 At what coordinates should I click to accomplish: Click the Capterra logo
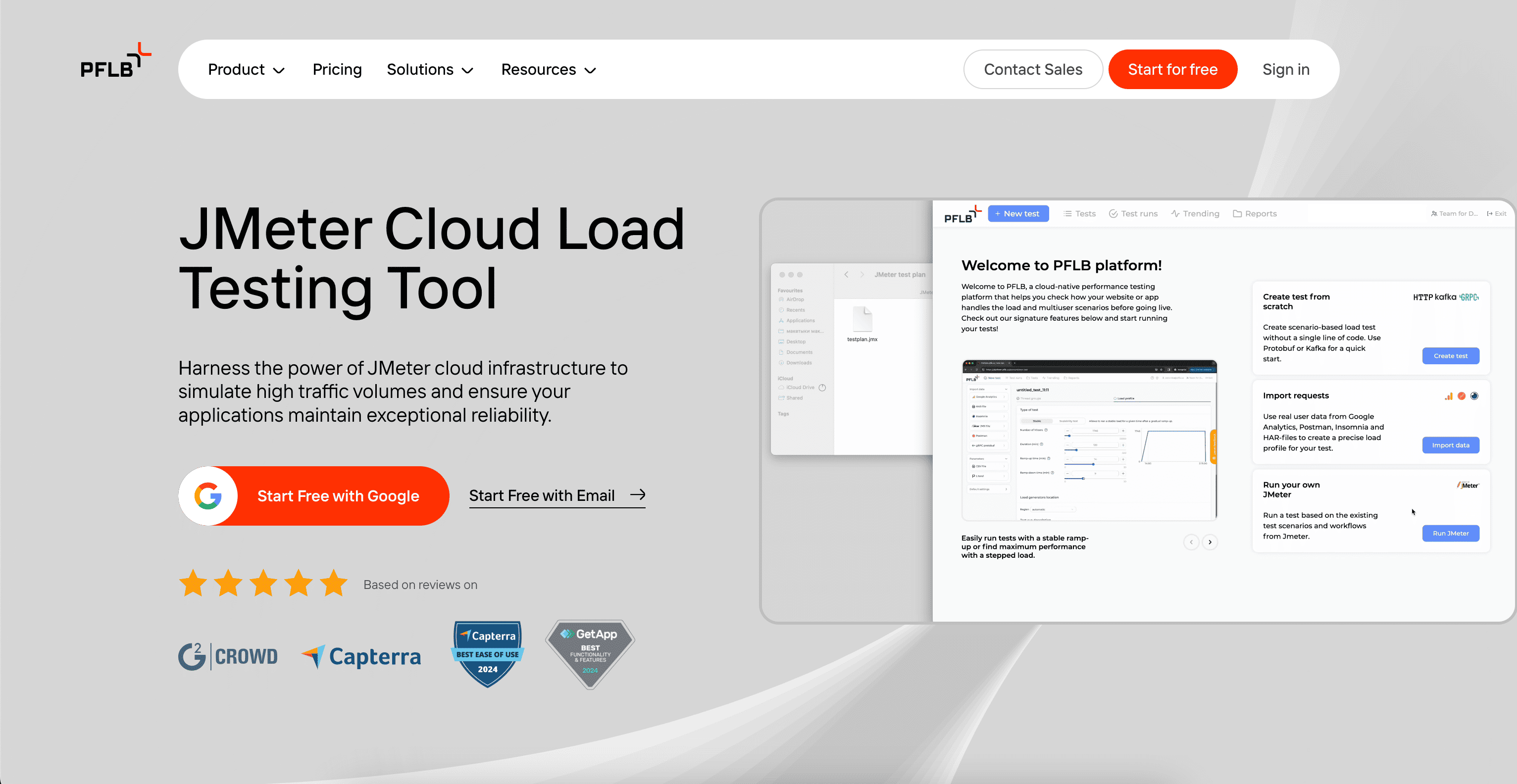tap(361, 656)
